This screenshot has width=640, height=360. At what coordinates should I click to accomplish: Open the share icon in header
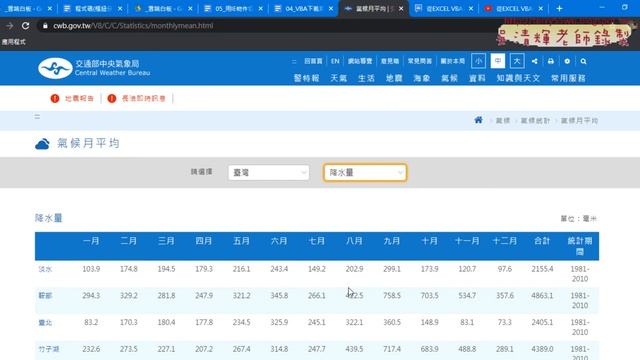pos(534,61)
